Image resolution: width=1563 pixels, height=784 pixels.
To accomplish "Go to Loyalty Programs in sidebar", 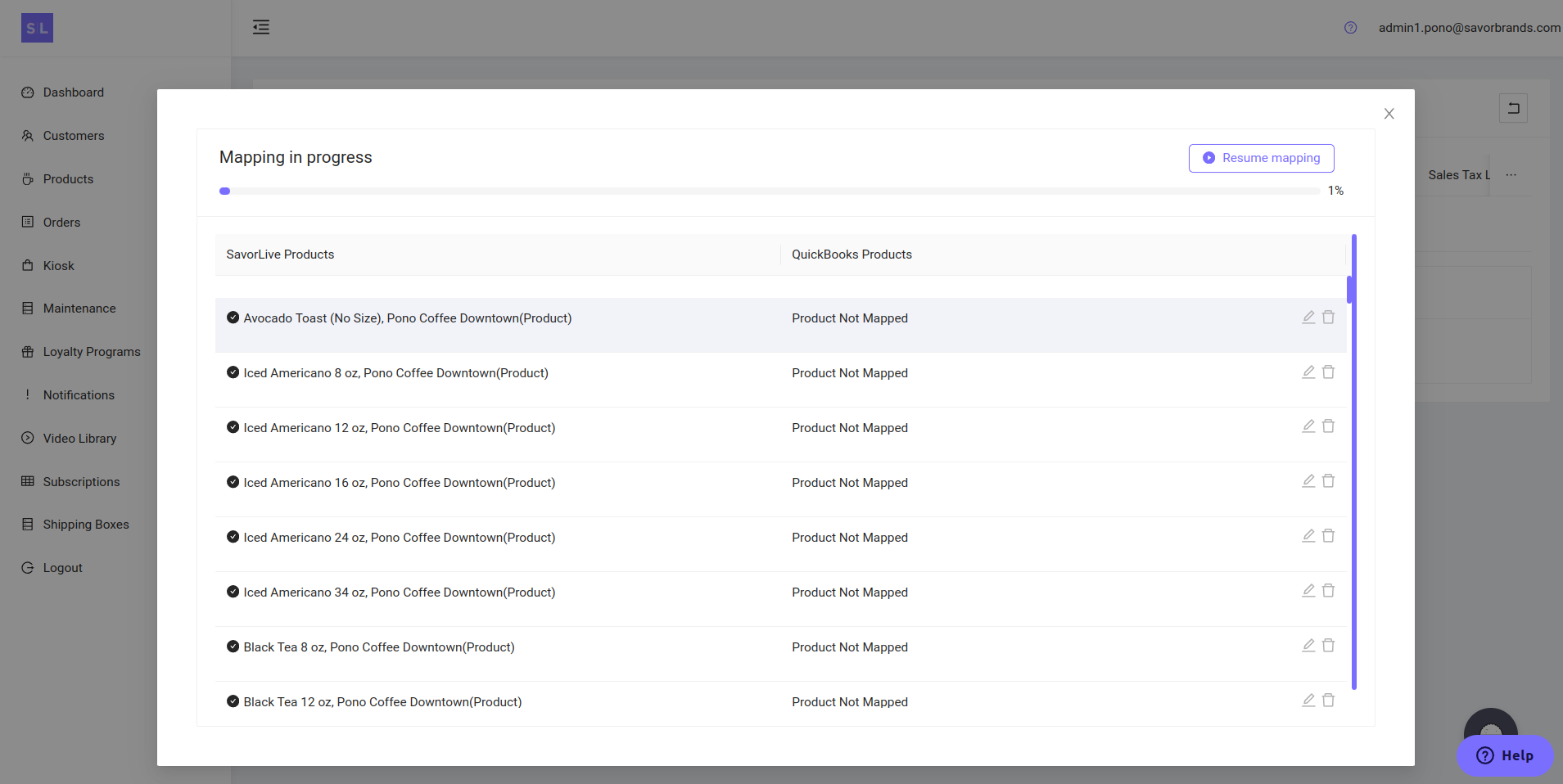I will (x=92, y=352).
